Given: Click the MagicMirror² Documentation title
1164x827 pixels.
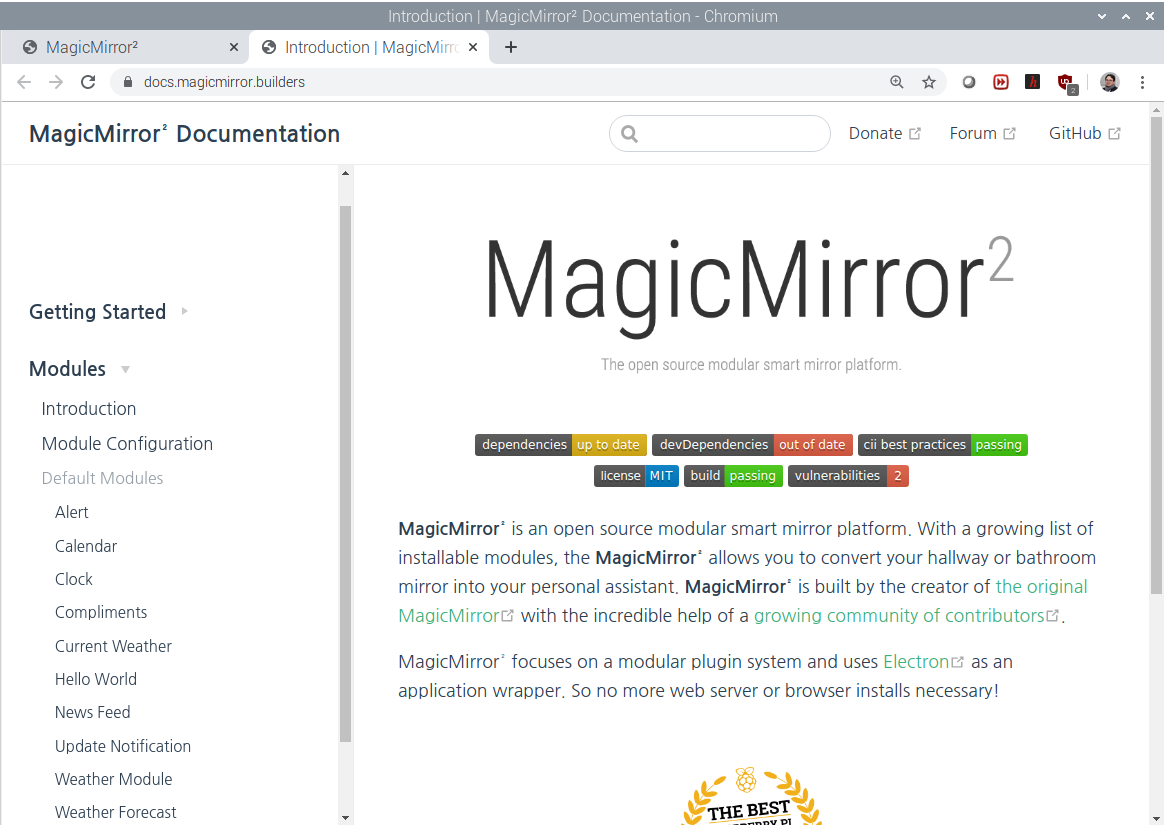Looking at the screenshot, I should (x=184, y=134).
